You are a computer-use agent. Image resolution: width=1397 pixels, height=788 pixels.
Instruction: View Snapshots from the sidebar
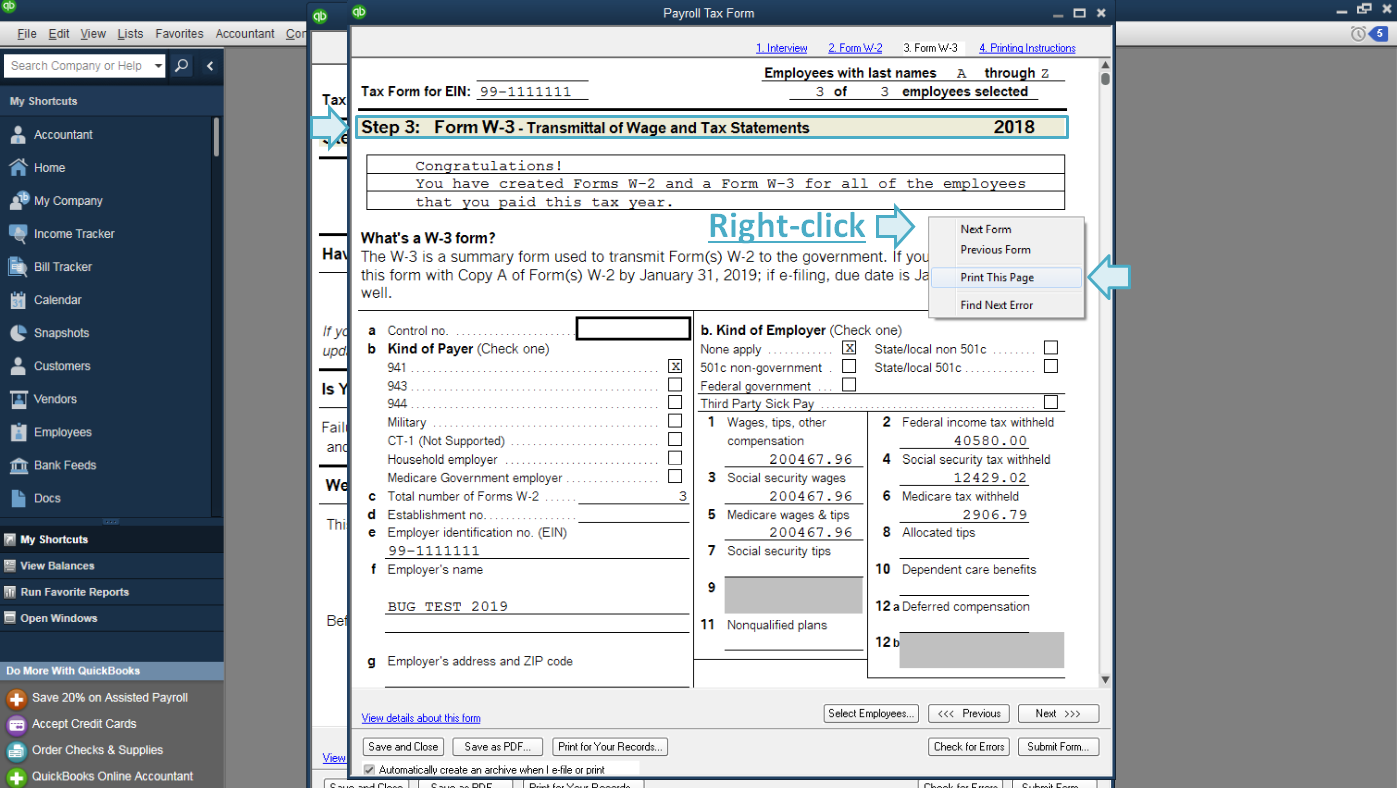[18, 332]
